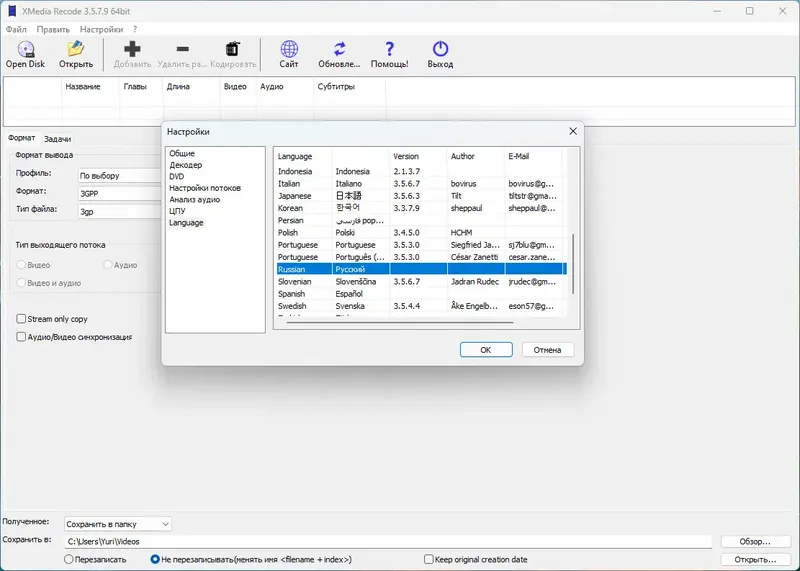Click the Author column header
Screen dimensions: 800x571
[476, 156]
